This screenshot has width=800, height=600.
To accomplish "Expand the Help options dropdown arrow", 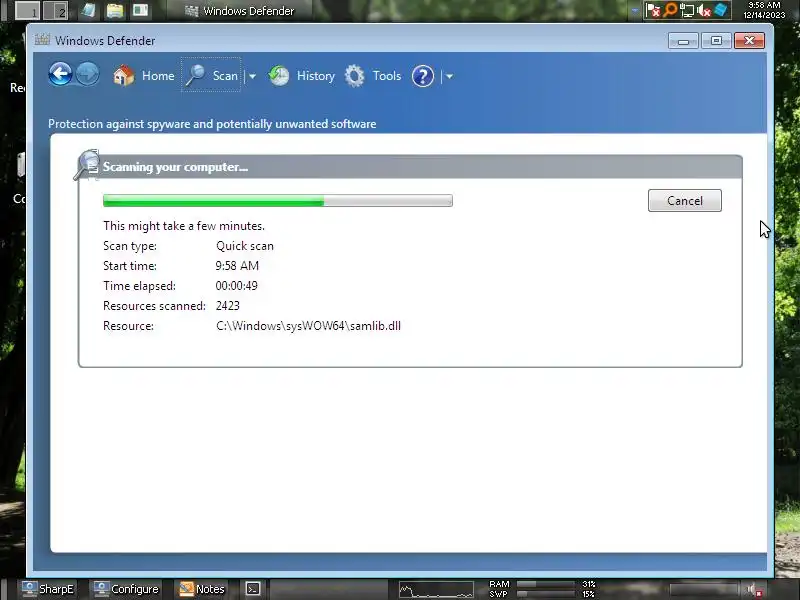I will click(449, 77).
